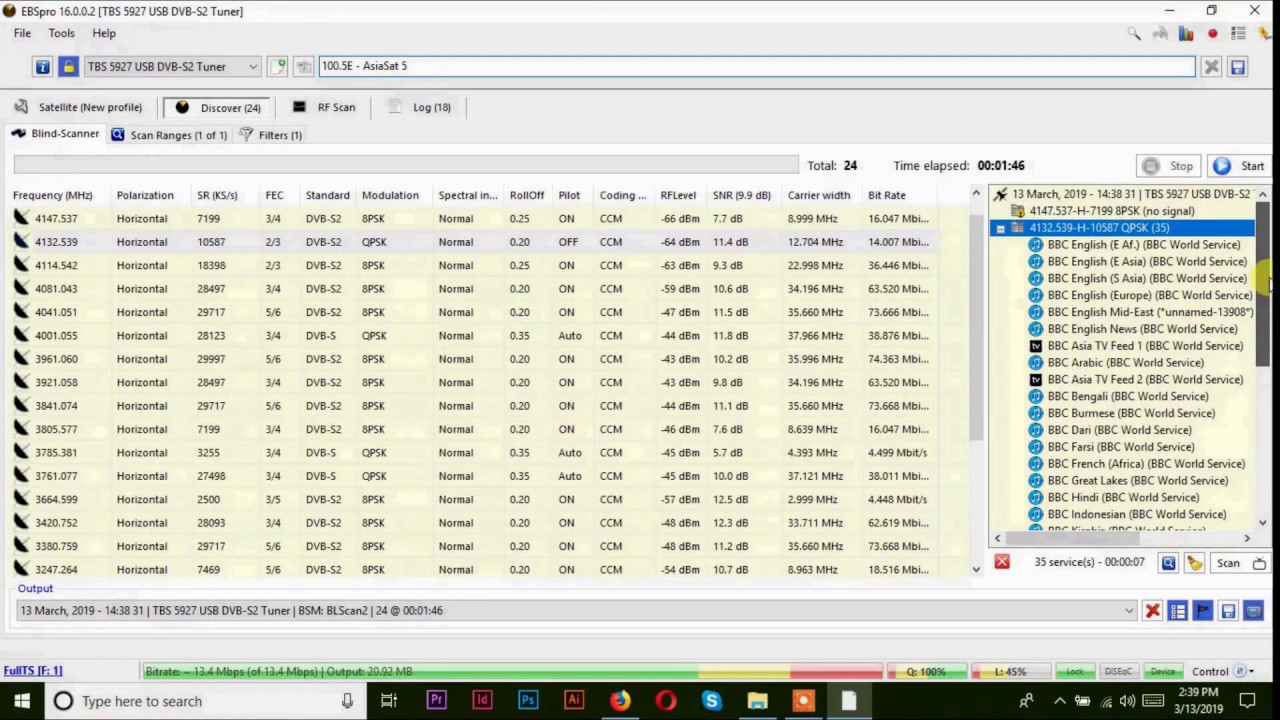
Task: Select the Discover (24) tab
Action: 218,107
